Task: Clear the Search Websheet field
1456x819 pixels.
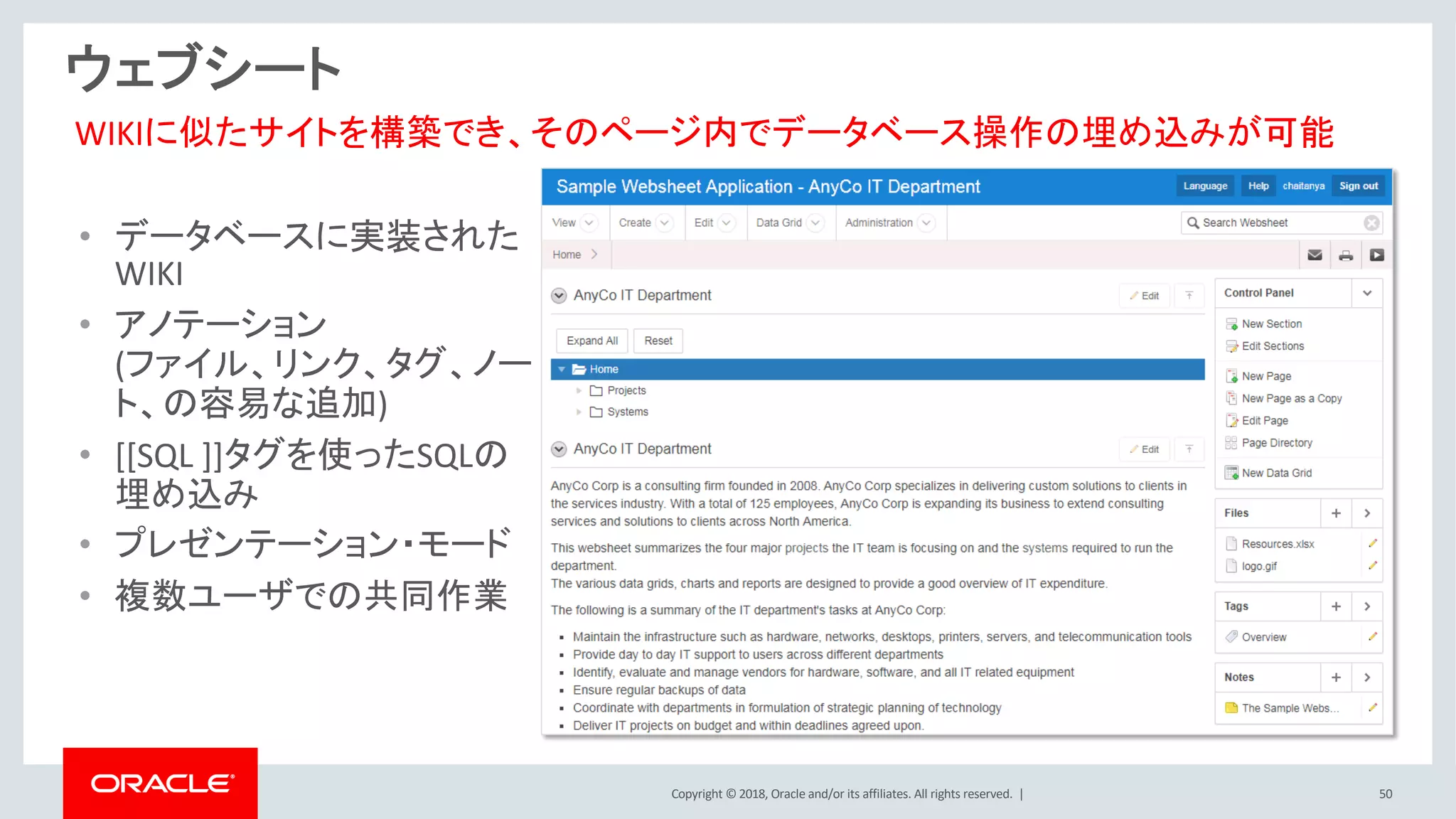Action: pos(1371,223)
